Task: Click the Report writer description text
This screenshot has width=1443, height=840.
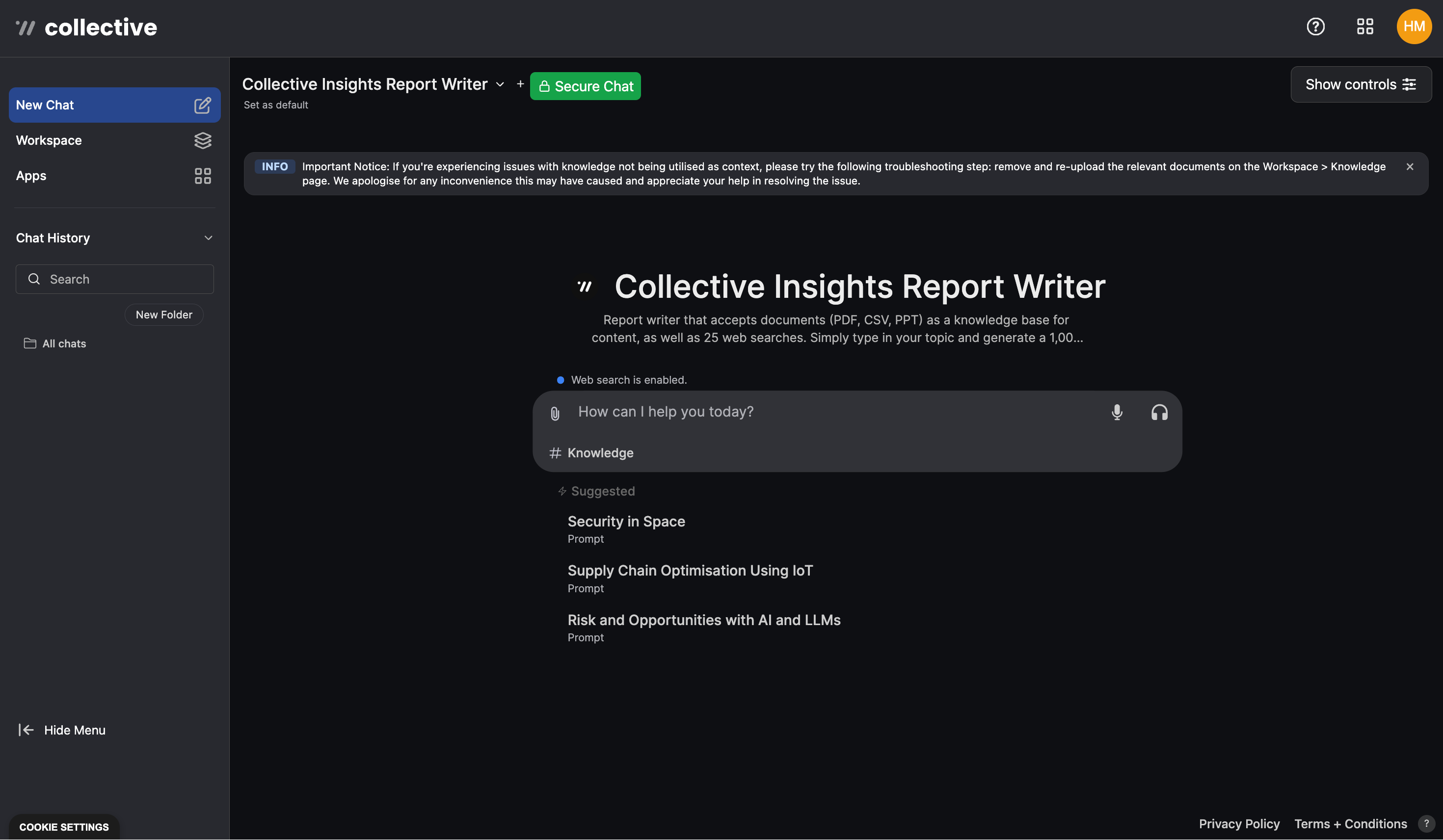Action: click(837, 328)
